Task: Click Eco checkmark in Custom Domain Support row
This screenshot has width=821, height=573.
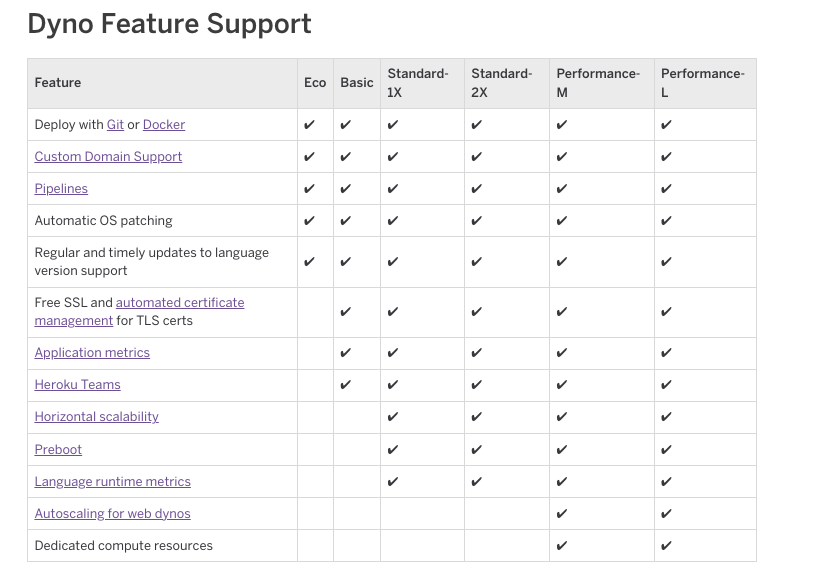Action: pos(309,157)
